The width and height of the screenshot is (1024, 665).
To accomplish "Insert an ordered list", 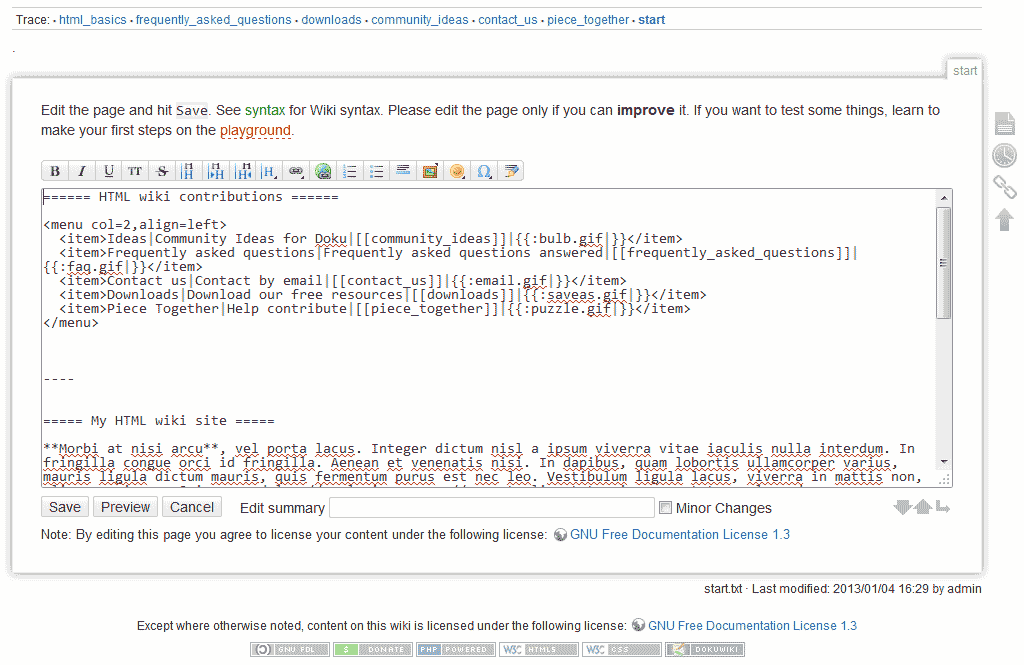I will 350,171.
